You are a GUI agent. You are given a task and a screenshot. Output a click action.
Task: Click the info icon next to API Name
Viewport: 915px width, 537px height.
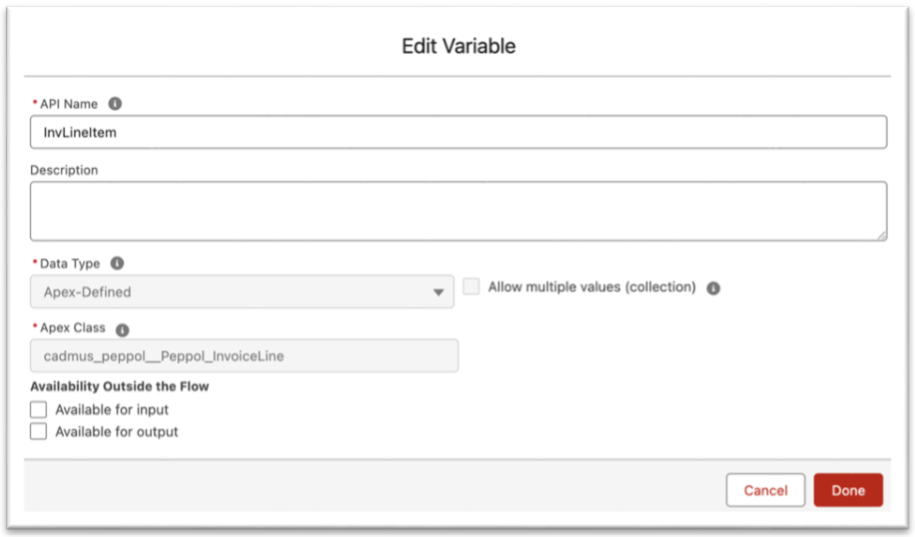[x=115, y=104]
